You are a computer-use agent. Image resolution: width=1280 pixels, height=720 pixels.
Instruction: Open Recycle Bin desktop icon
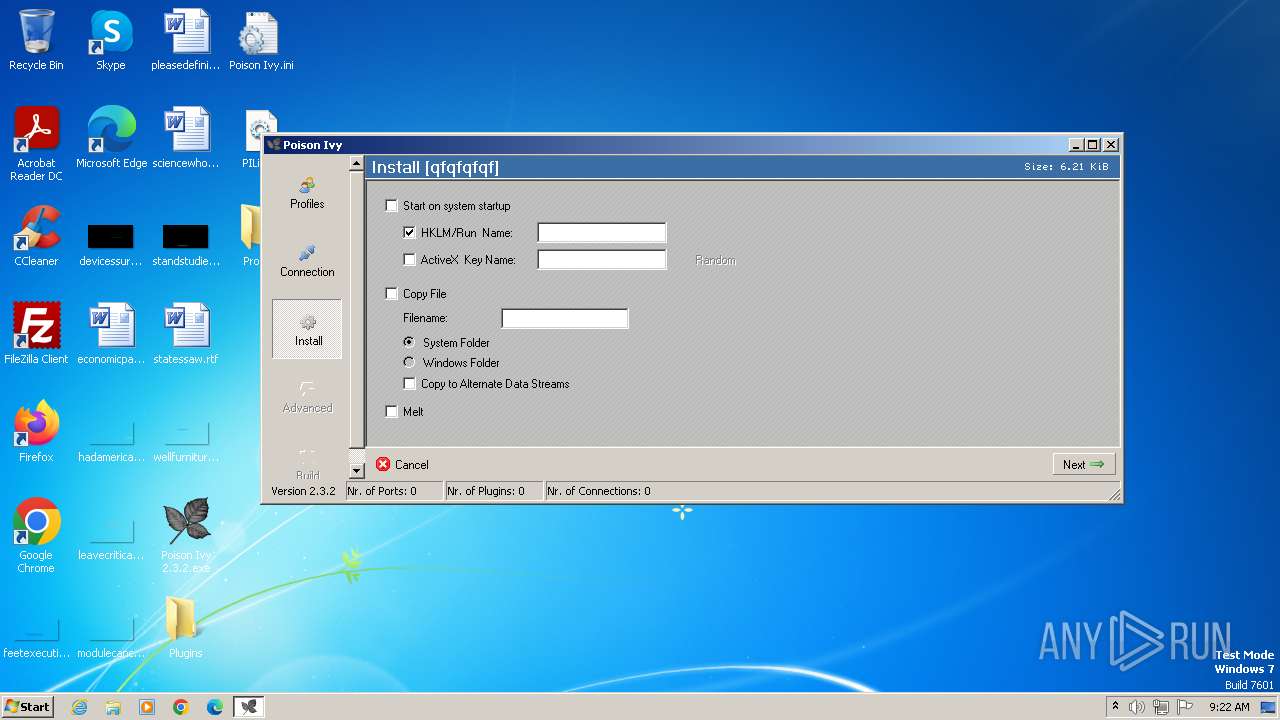pos(36,40)
